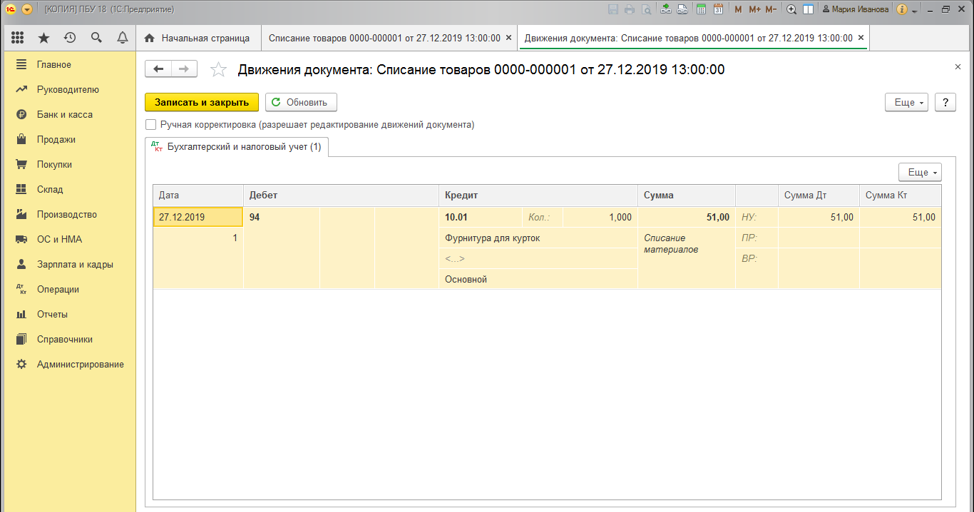The height and width of the screenshot is (512, 974).
Task: Open the History clock icon
Action: 69,38
